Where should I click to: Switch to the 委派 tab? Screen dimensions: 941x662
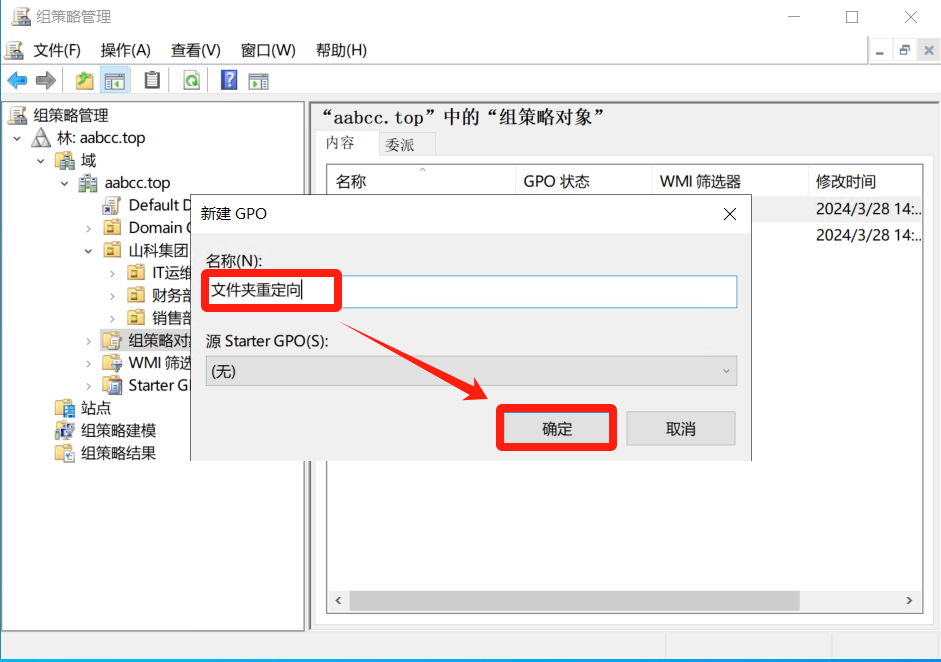click(x=399, y=144)
